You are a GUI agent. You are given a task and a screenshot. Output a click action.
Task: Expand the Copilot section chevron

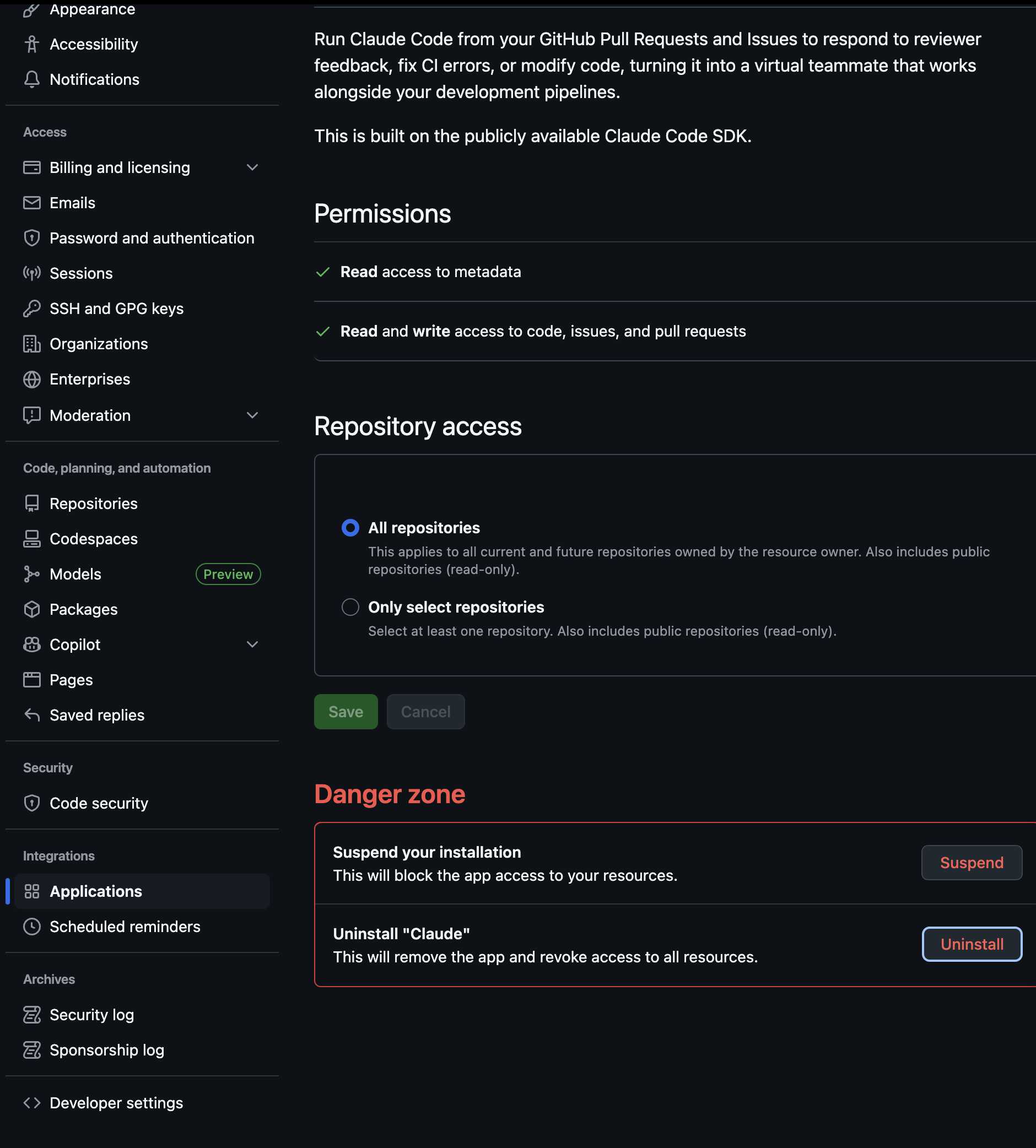click(x=252, y=645)
